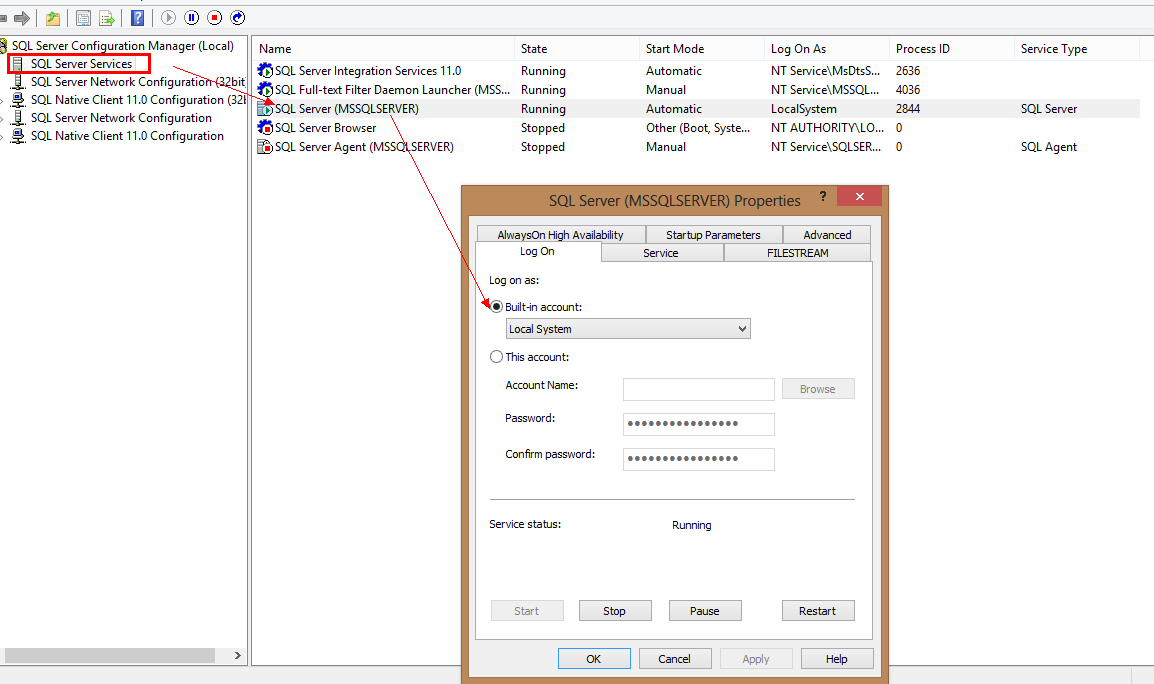Click the SQL Server Services tree icon
The width and height of the screenshot is (1154, 684).
tap(18, 64)
